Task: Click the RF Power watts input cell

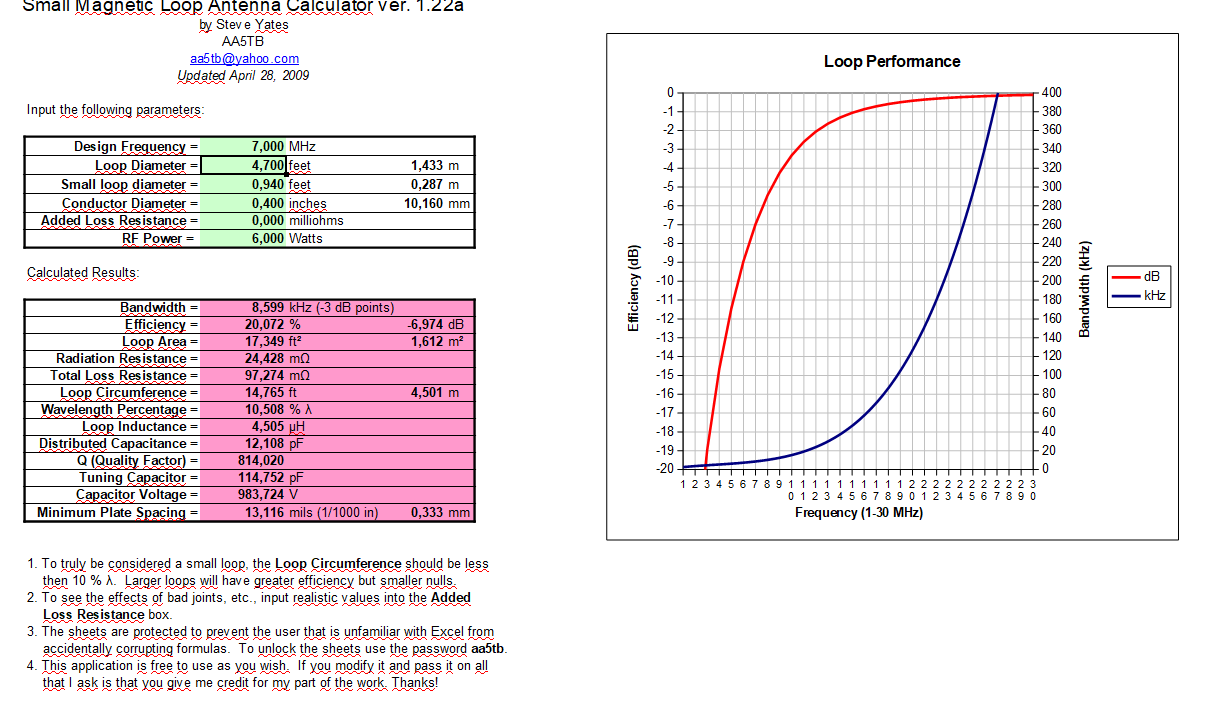Action: click(244, 239)
